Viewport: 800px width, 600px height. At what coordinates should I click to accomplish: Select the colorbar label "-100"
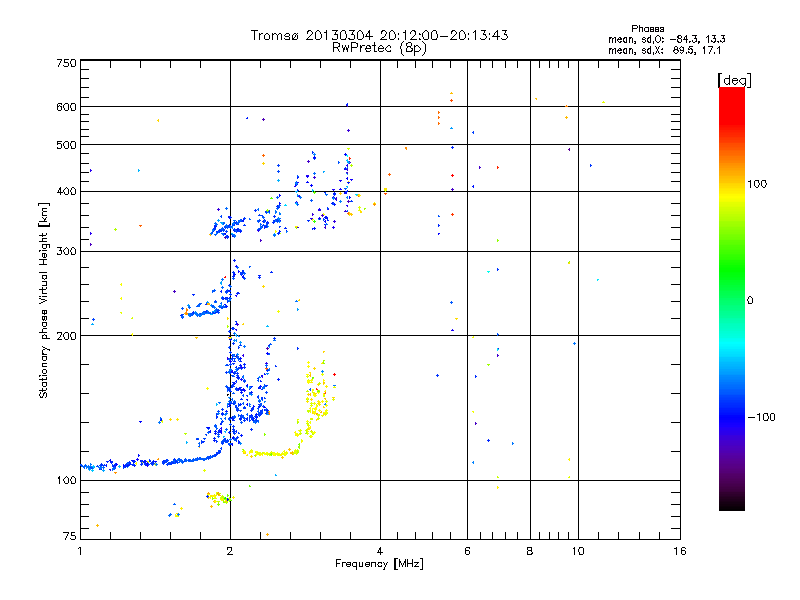[x=761, y=417]
